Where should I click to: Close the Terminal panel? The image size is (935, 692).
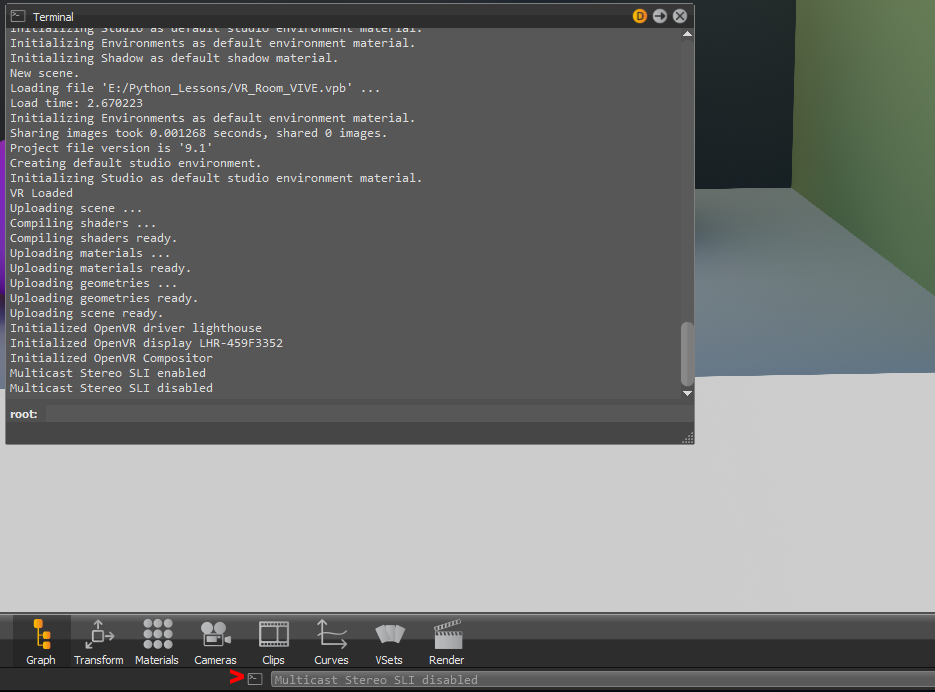(x=680, y=16)
